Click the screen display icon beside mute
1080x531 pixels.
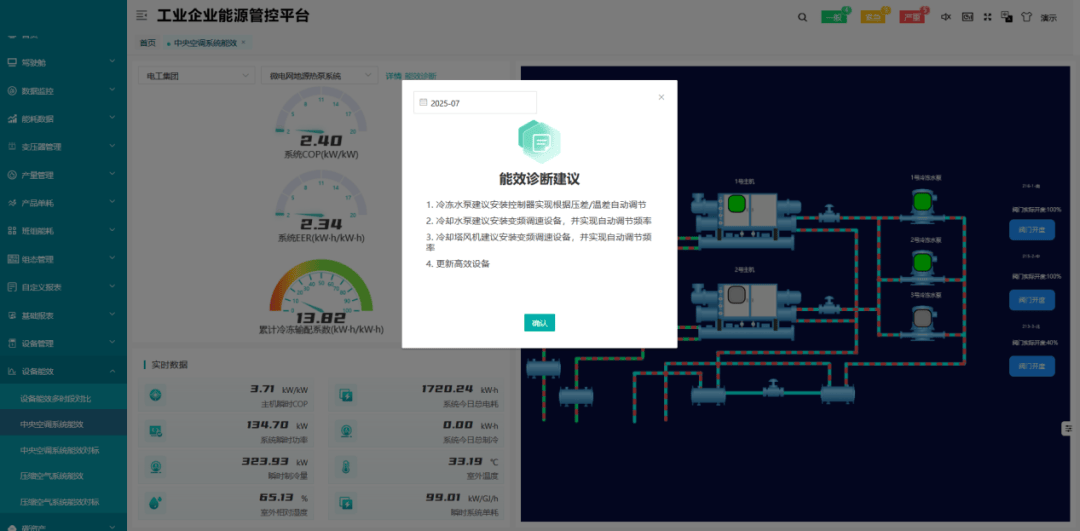pos(967,17)
